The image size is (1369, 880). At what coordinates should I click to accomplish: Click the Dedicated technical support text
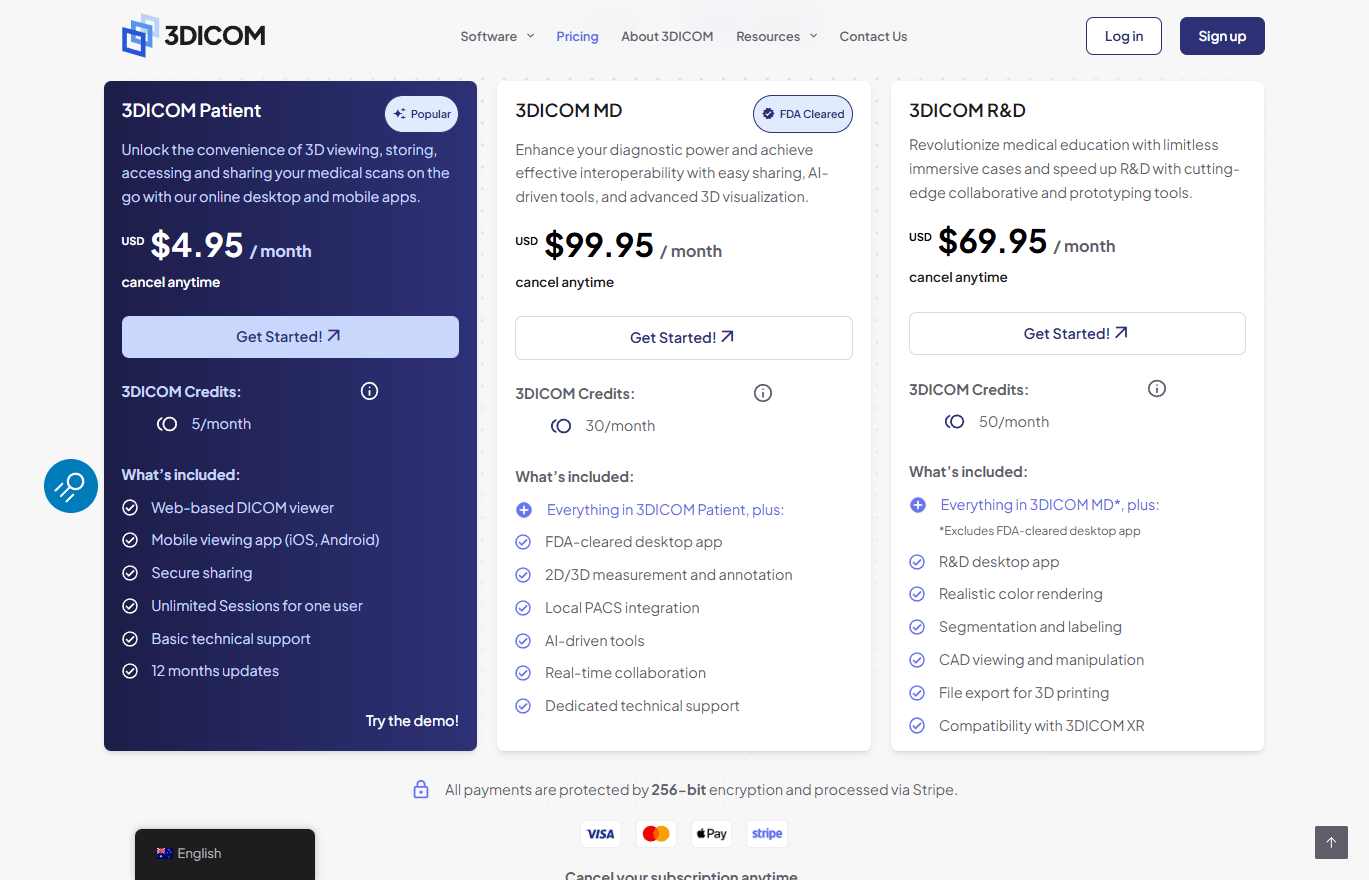[x=642, y=706]
